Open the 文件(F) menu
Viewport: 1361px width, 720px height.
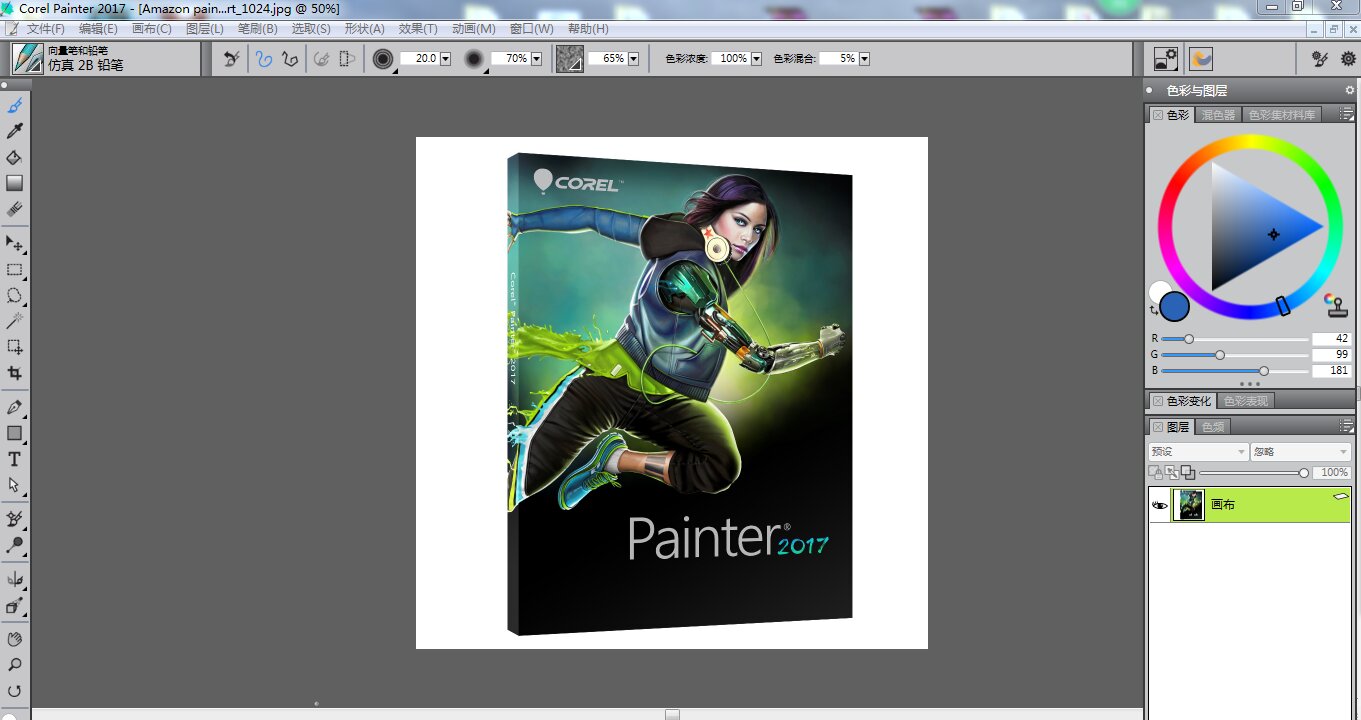tap(45, 29)
